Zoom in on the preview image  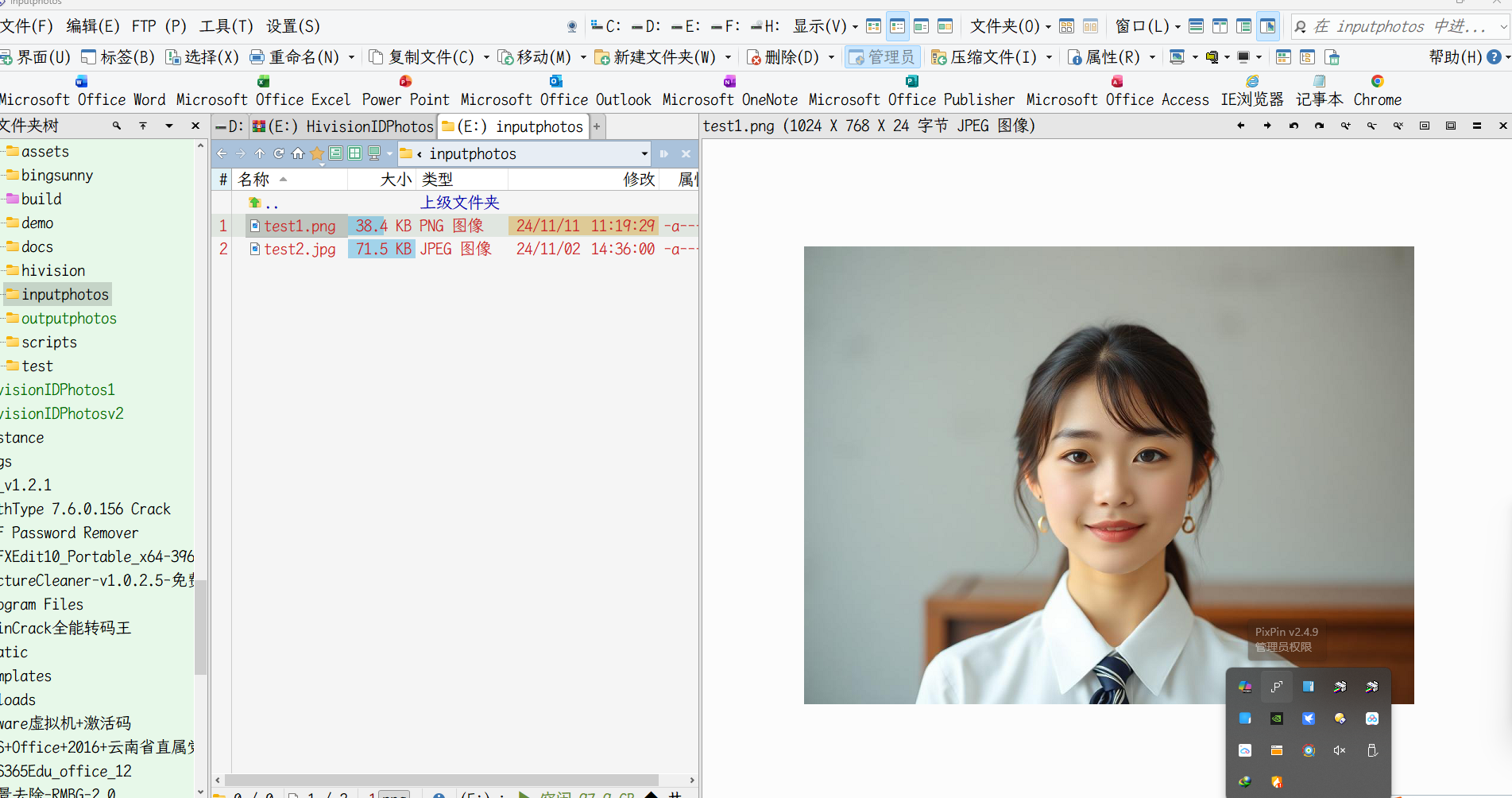pos(1346,126)
